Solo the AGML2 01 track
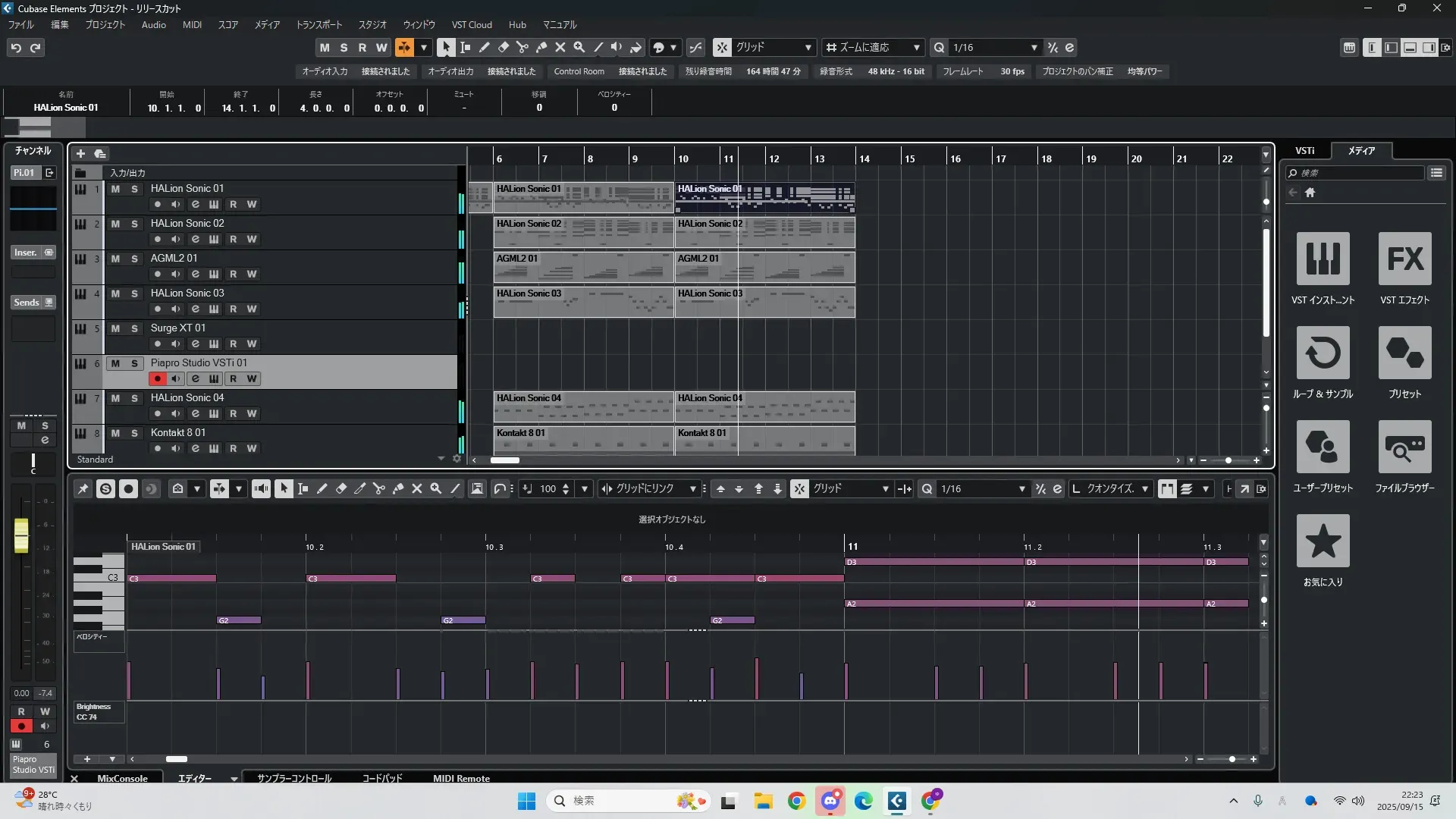Screen dimensions: 1456x819 point(134,259)
